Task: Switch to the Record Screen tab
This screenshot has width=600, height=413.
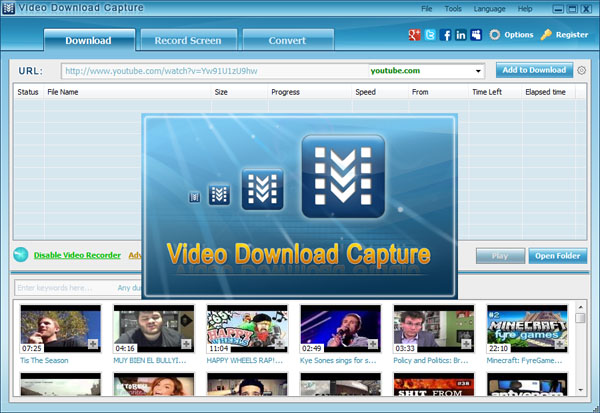Action: [x=188, y=40]
